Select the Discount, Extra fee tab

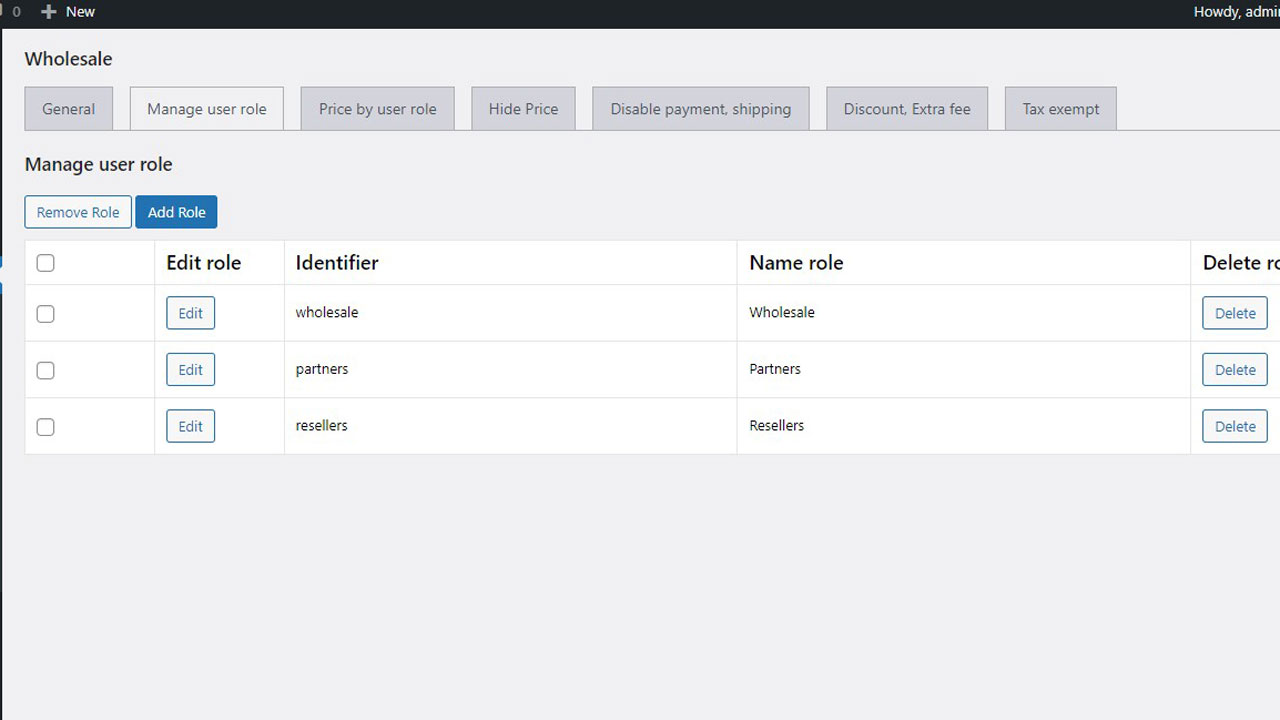tap(907, 109)
